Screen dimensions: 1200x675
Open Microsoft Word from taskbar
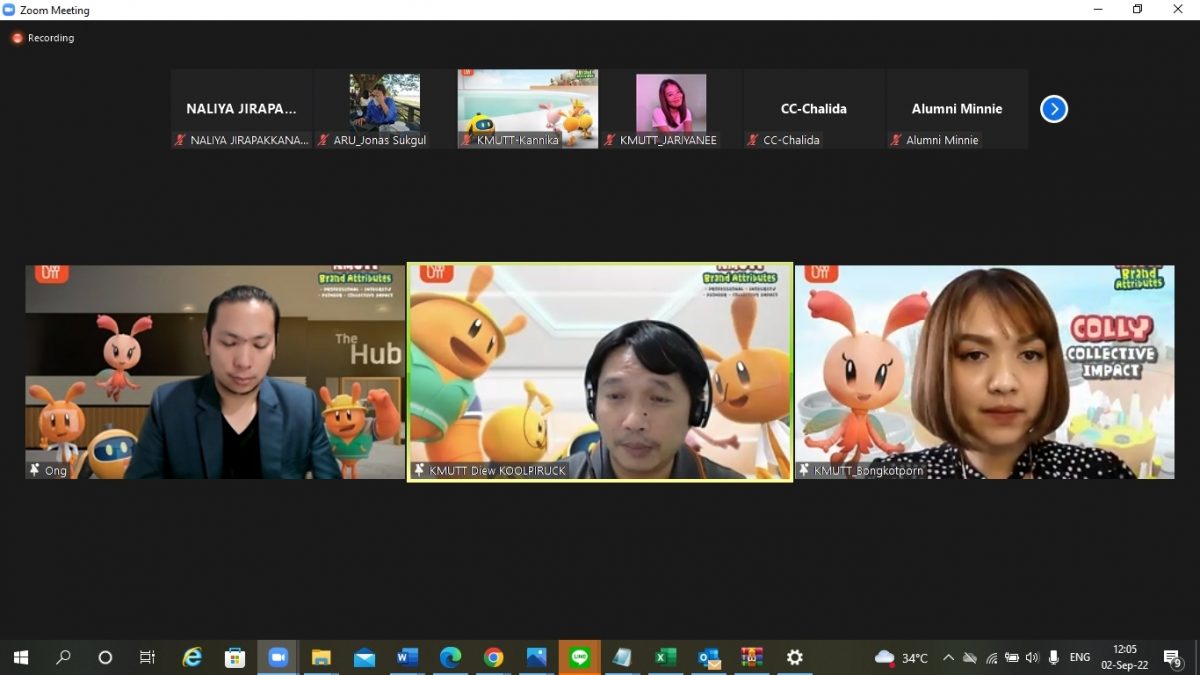click(407, 657)
